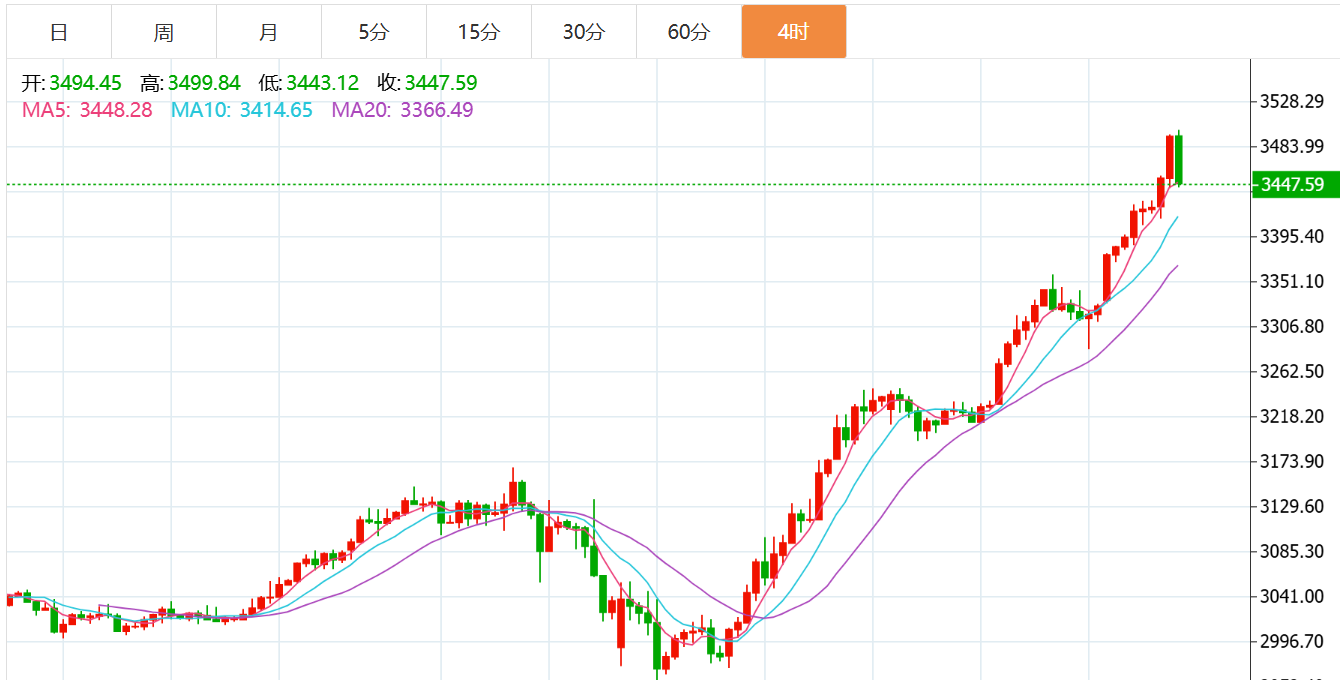Click the 3041.00 price axis label
Screen dimensions: 1340x680
(x=1293, y=596)
